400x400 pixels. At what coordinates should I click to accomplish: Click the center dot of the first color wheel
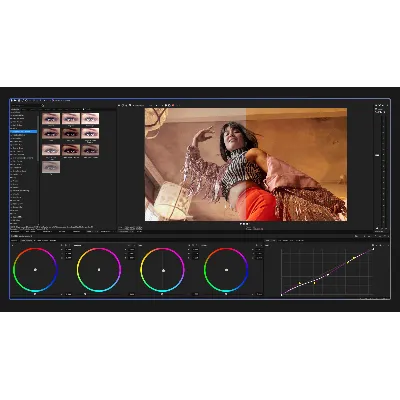tap(35, 270)
